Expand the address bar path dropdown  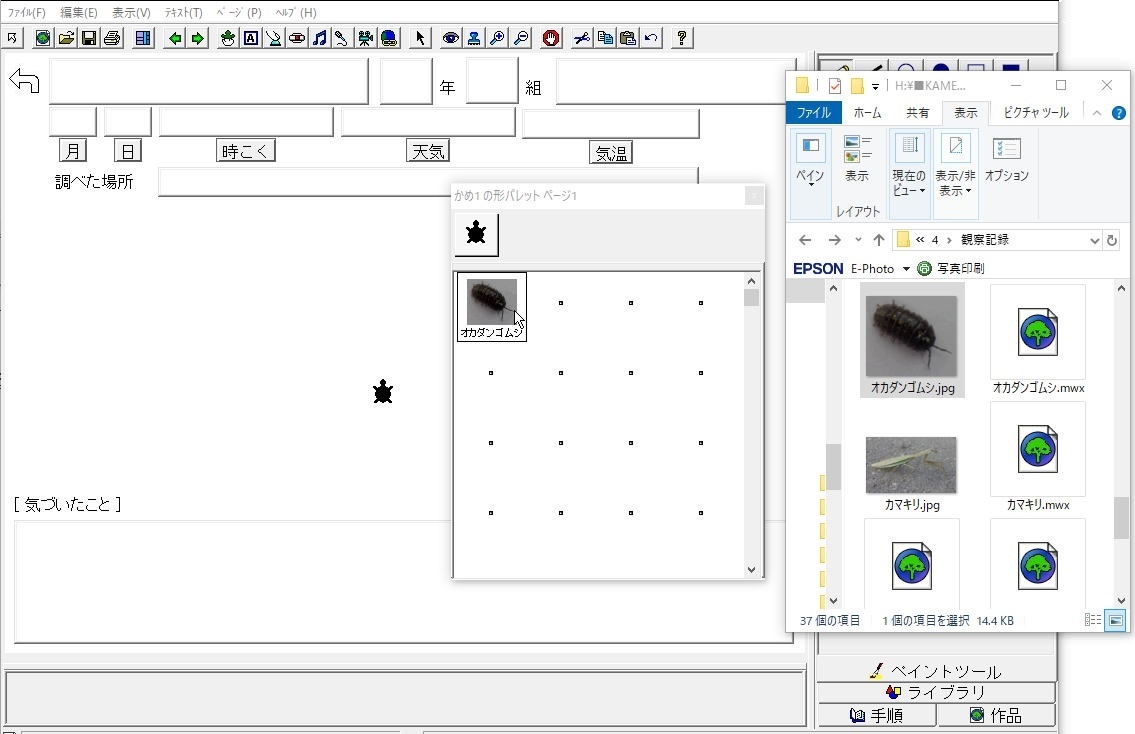1094,240
